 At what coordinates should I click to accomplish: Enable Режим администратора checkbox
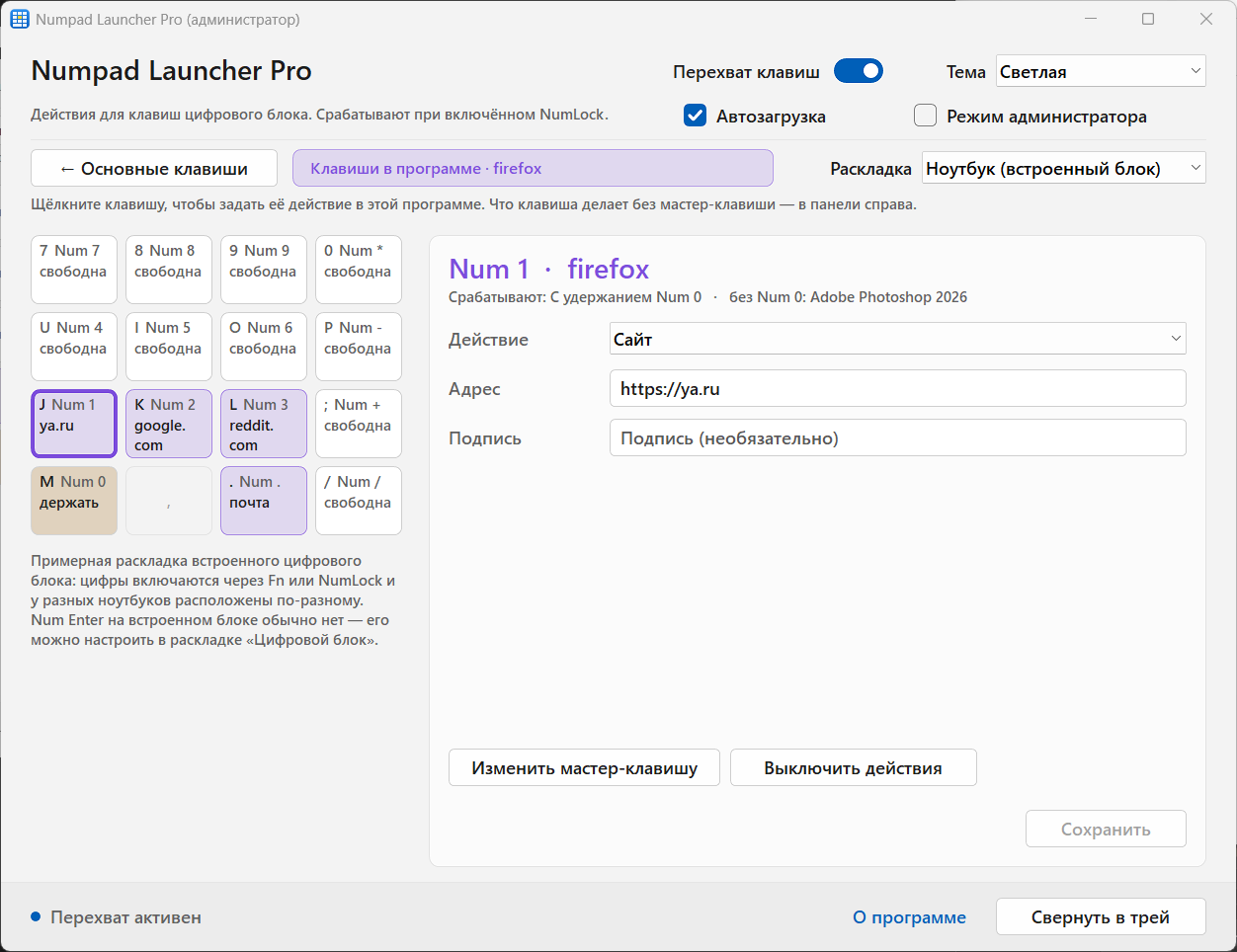pos(925,116)
